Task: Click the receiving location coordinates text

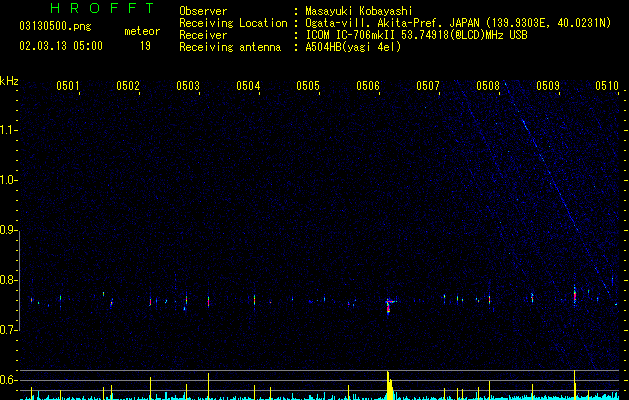Action: click(x=546, y=23)
